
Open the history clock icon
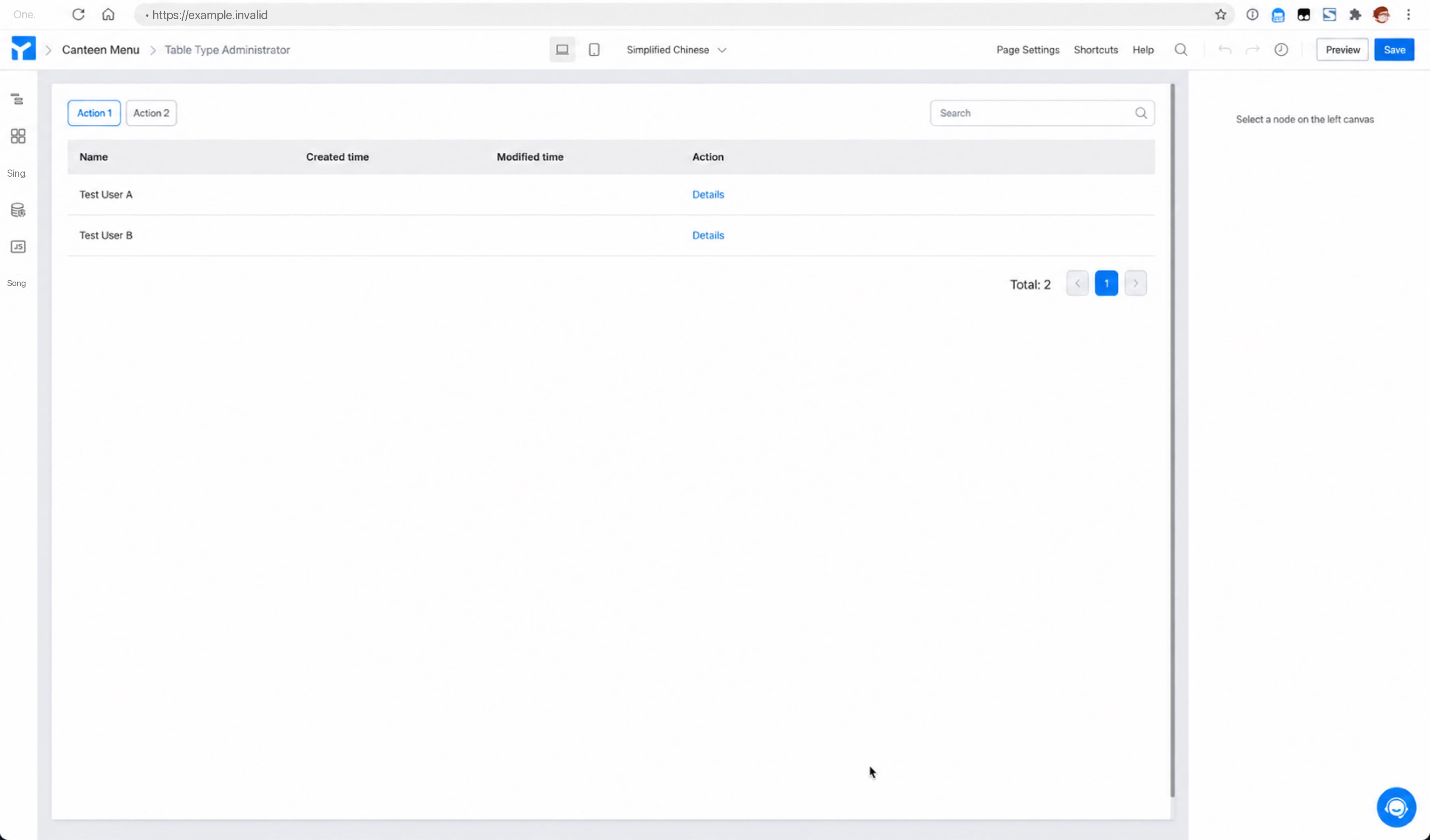[1281, 50]
